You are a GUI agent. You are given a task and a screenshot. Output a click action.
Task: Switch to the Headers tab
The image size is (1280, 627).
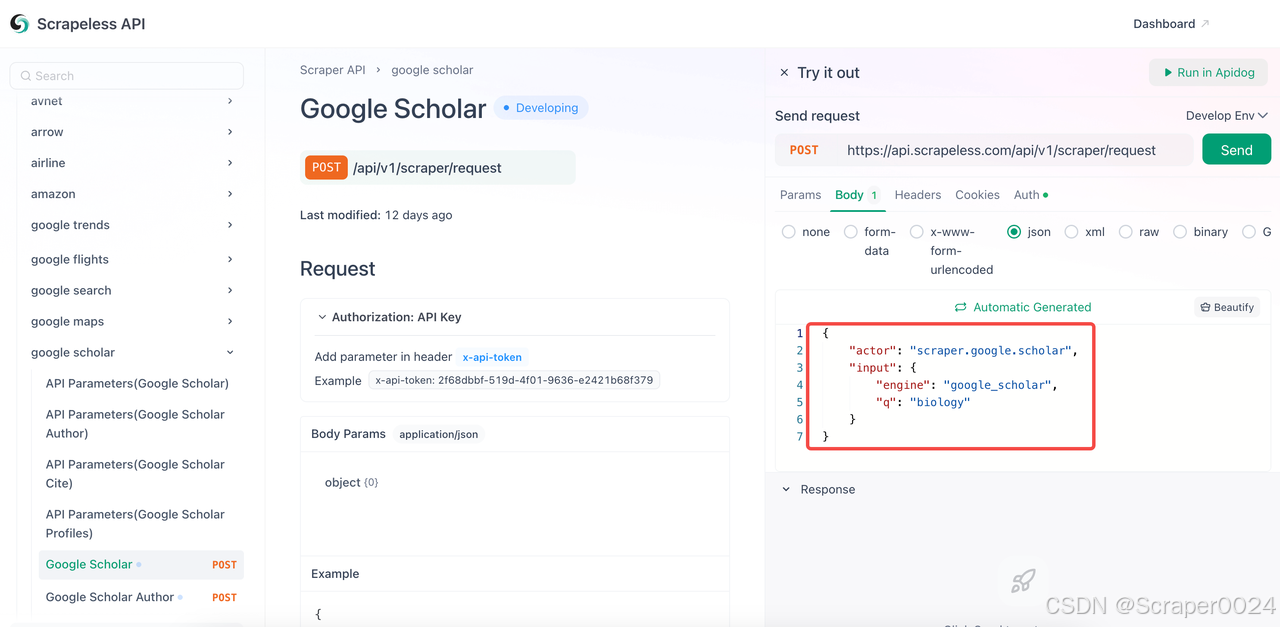(x=918, y=195)
